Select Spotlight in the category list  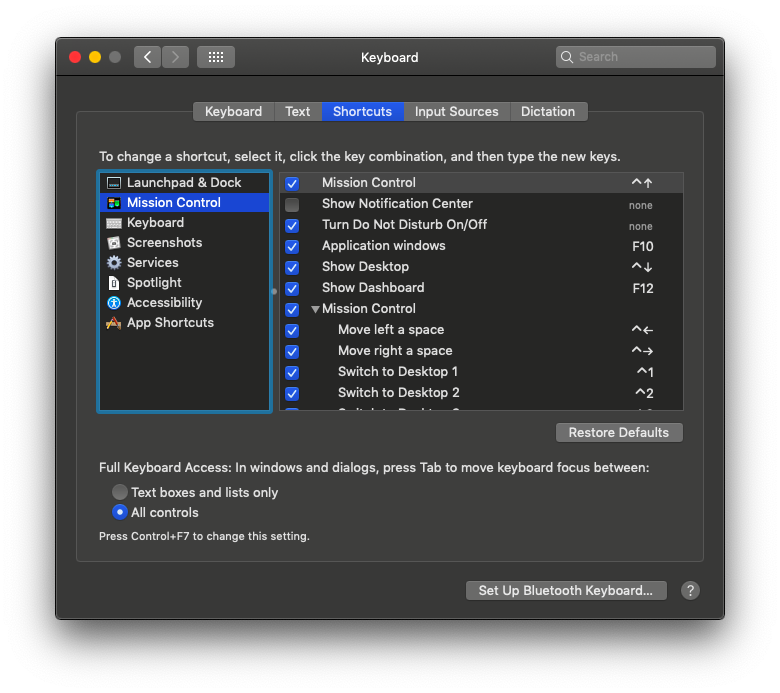[184, 283]
